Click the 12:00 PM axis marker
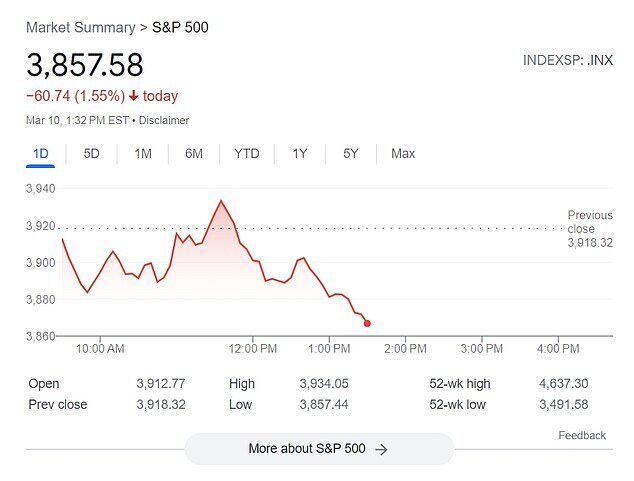The image size is (634, 481). click(x=253, y=348)
